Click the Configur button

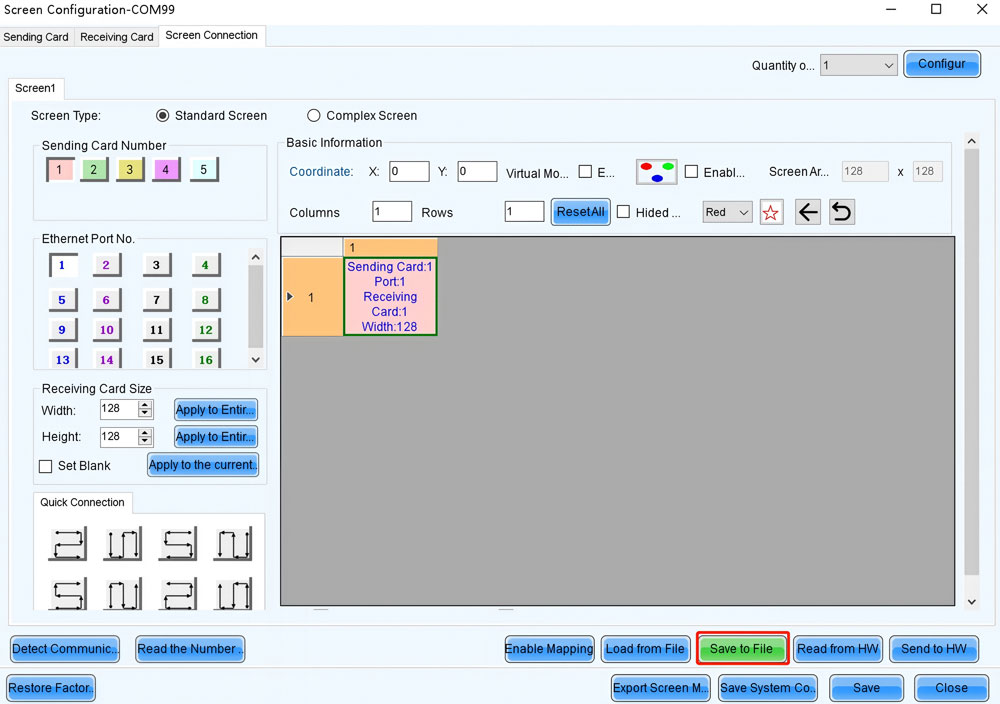click(x=942, y=64)
